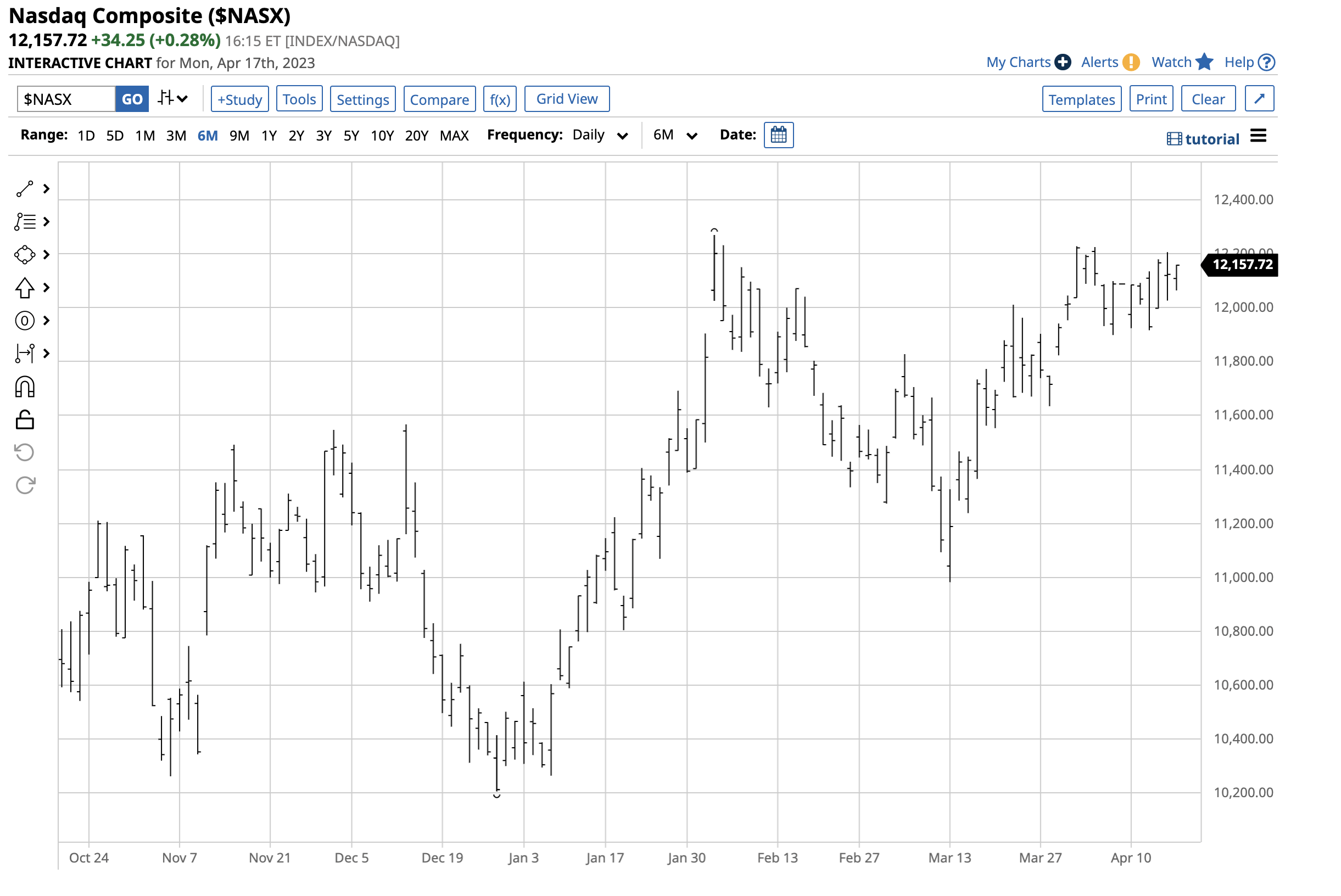This screenshot has height=896, width=1341.
Task: Click the symbol input field $NASX
Action: pos(66,99)
